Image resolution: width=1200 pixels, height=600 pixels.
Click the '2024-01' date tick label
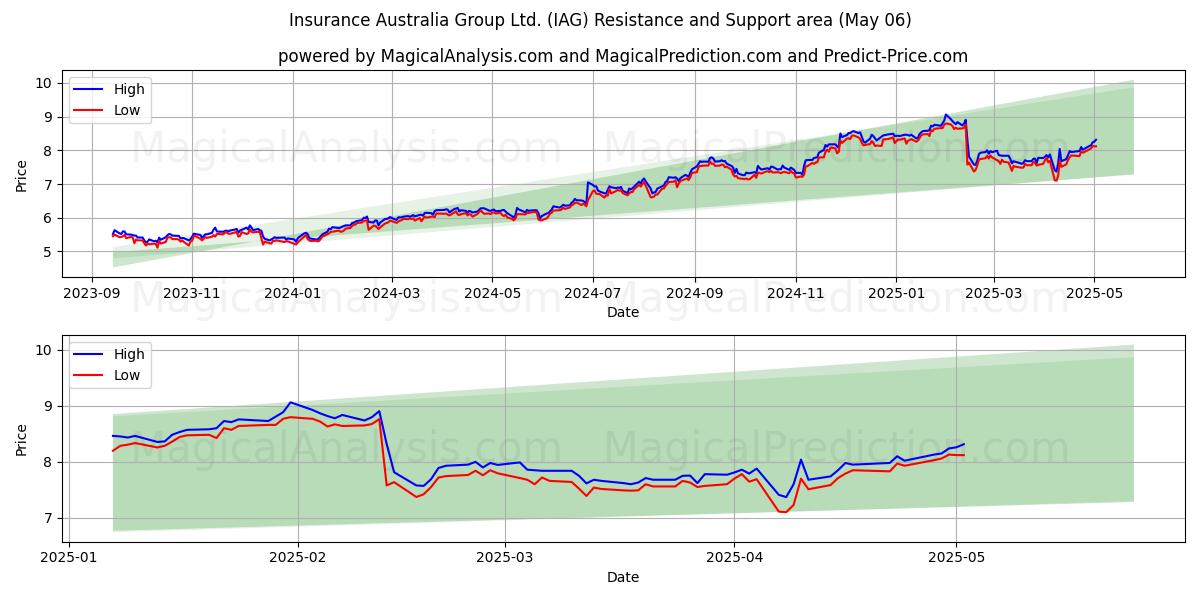[293, 294]
